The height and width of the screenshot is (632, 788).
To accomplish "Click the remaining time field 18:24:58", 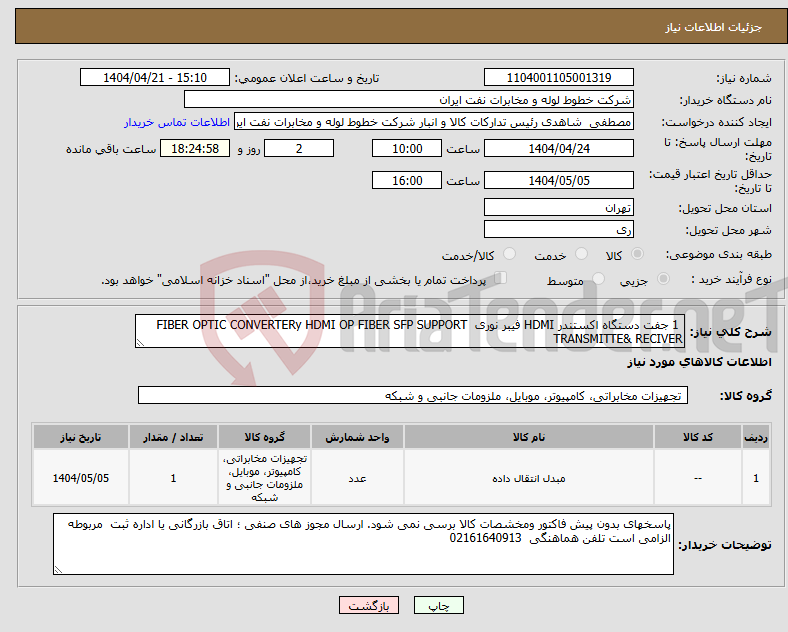I will click(x=195, y=149).
